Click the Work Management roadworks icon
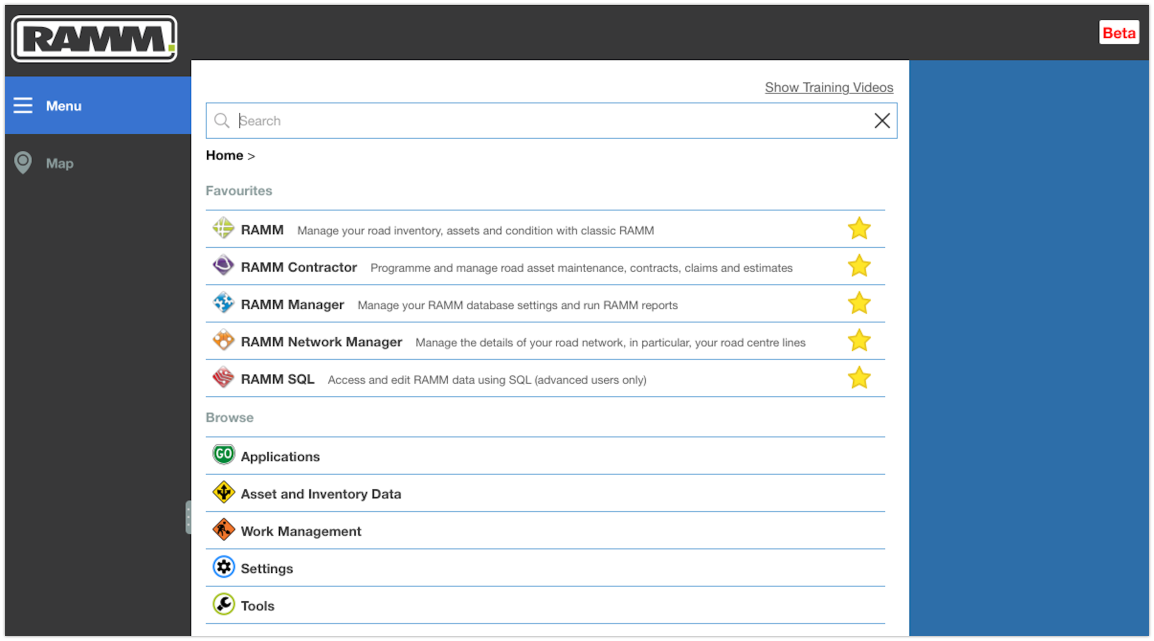Screen dimensions: 1154x641 [x=223, y=530]
